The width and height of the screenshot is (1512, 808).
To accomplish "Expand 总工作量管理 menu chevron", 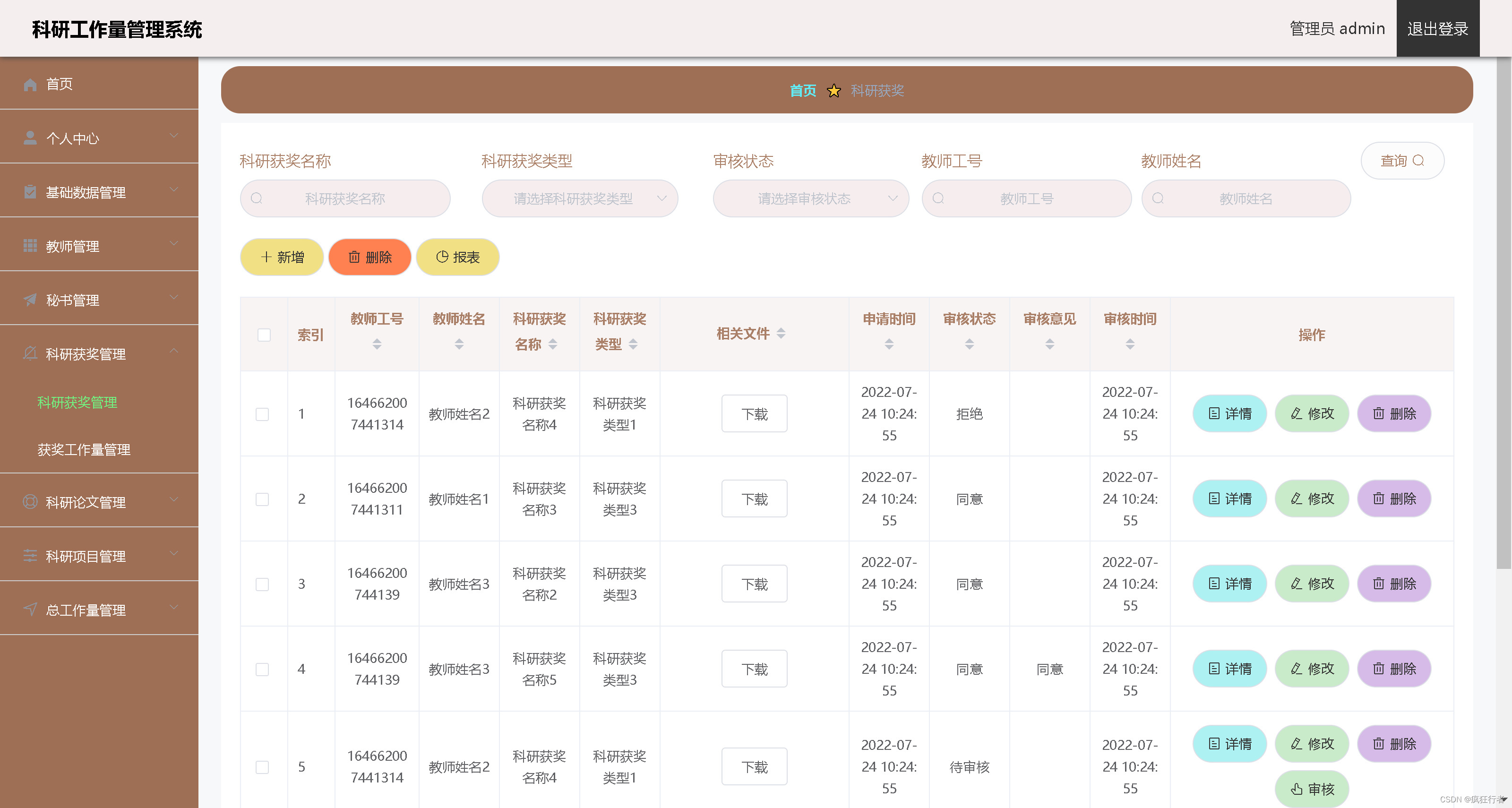I will pos(174,607).
